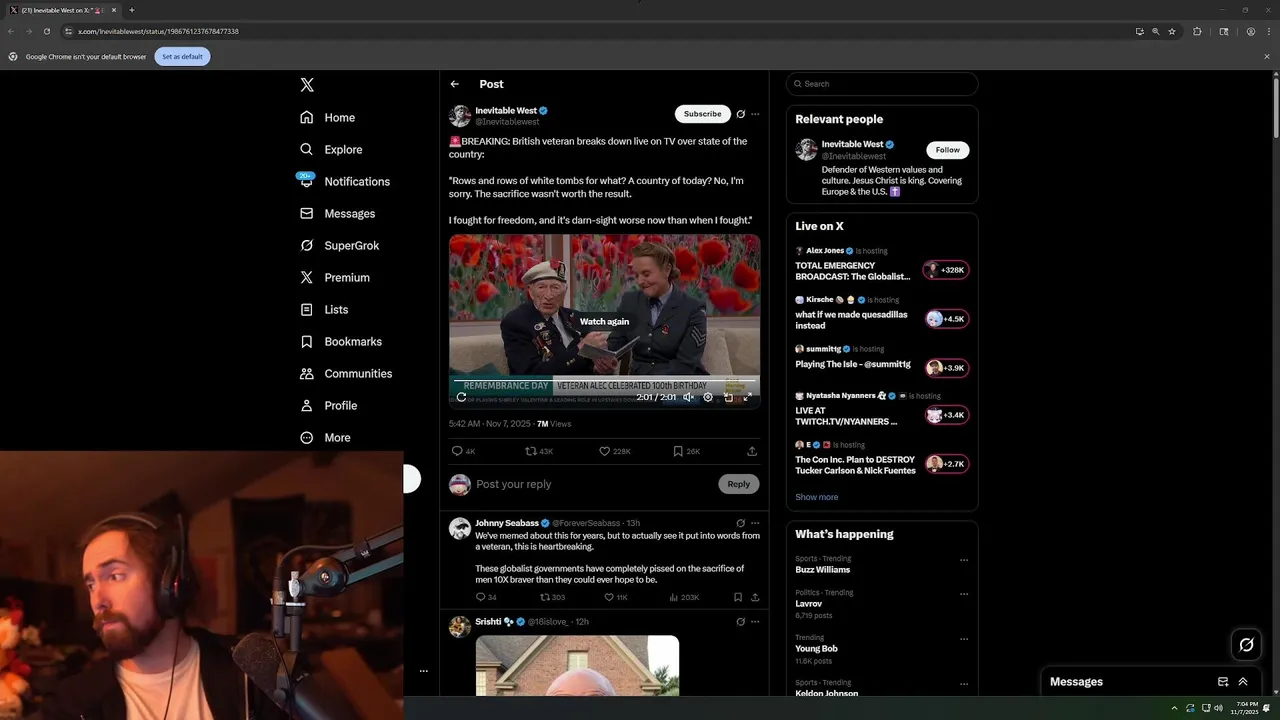Image resolution: width=1280 pixels, height=720 pixels.
Task: Click Grok icon on Johnny Seabass reply
Action: pos(740,523)
